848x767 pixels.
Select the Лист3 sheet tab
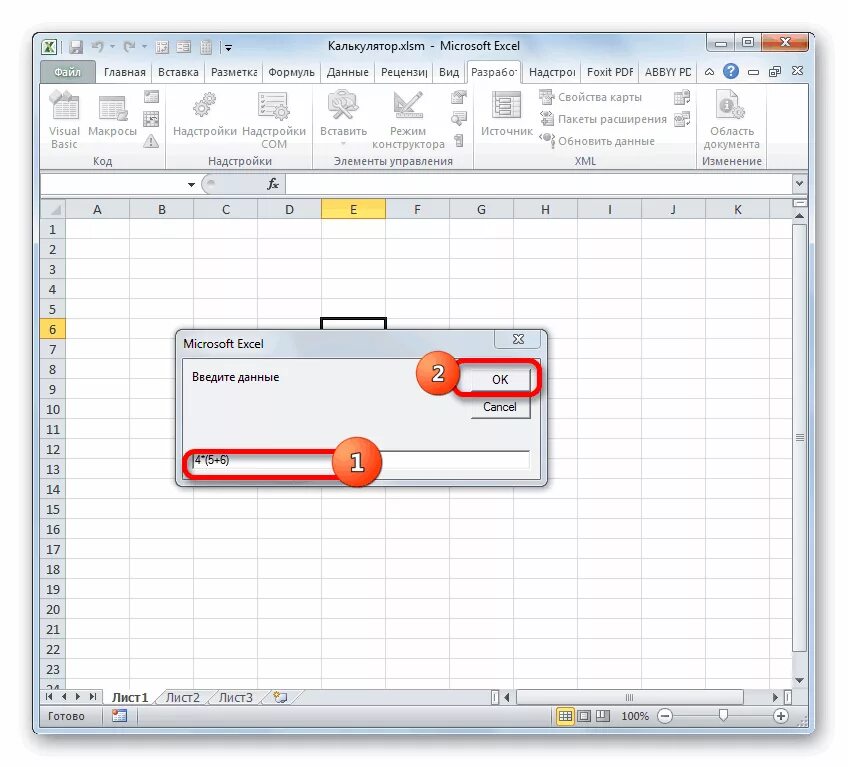click(x=235, y=697)
